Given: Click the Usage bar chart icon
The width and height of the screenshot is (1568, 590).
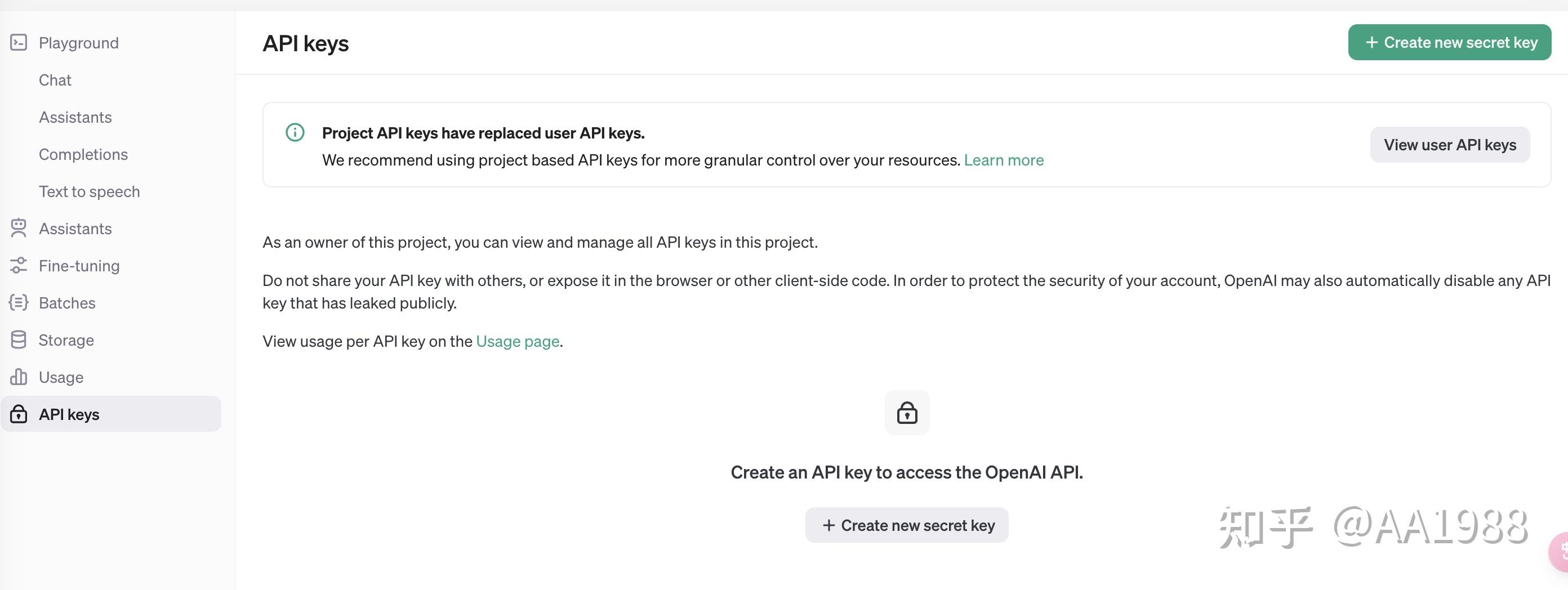Looking at the screenshot, I should [19, 377].
